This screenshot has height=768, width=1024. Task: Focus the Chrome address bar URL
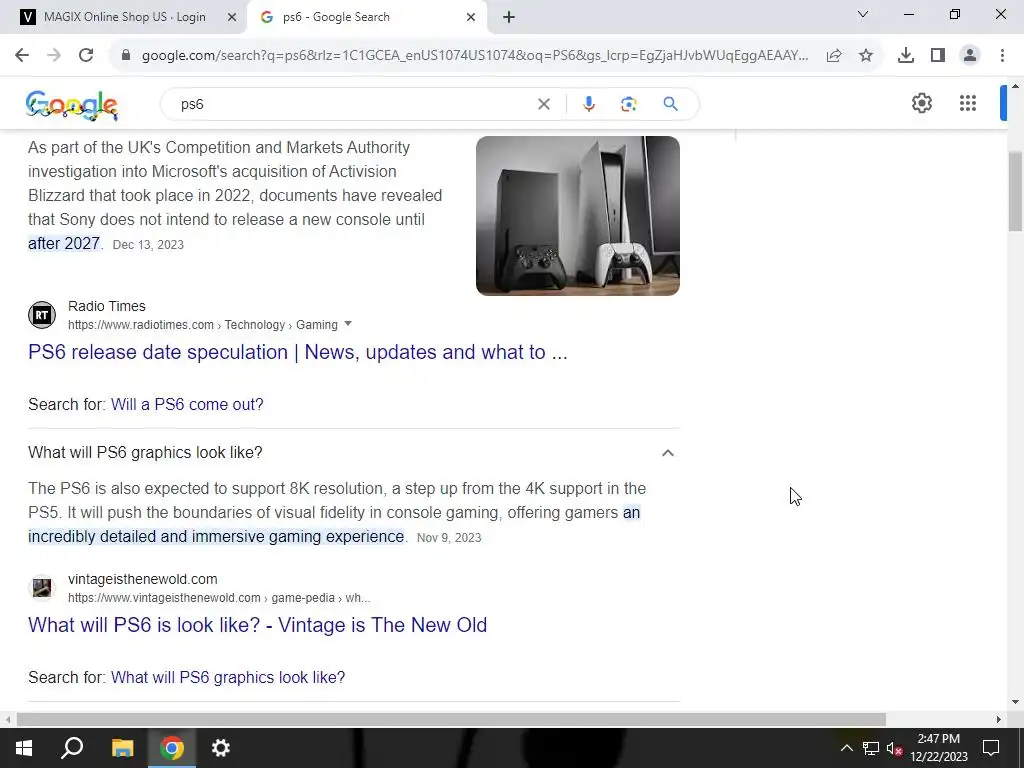[475, 56]
